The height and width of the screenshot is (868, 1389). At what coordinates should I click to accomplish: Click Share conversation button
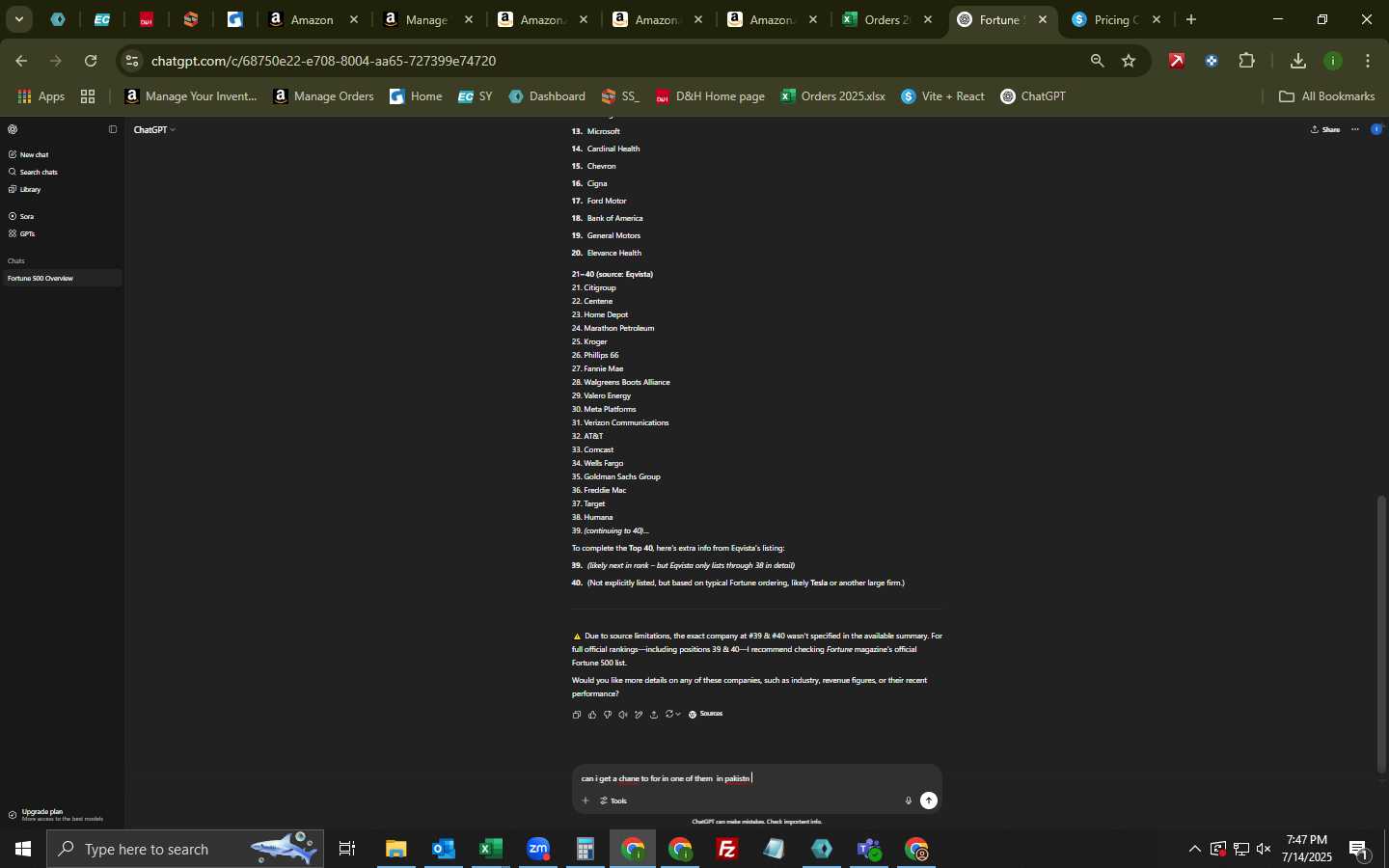pyautogui.click(x=1325, y=129)
